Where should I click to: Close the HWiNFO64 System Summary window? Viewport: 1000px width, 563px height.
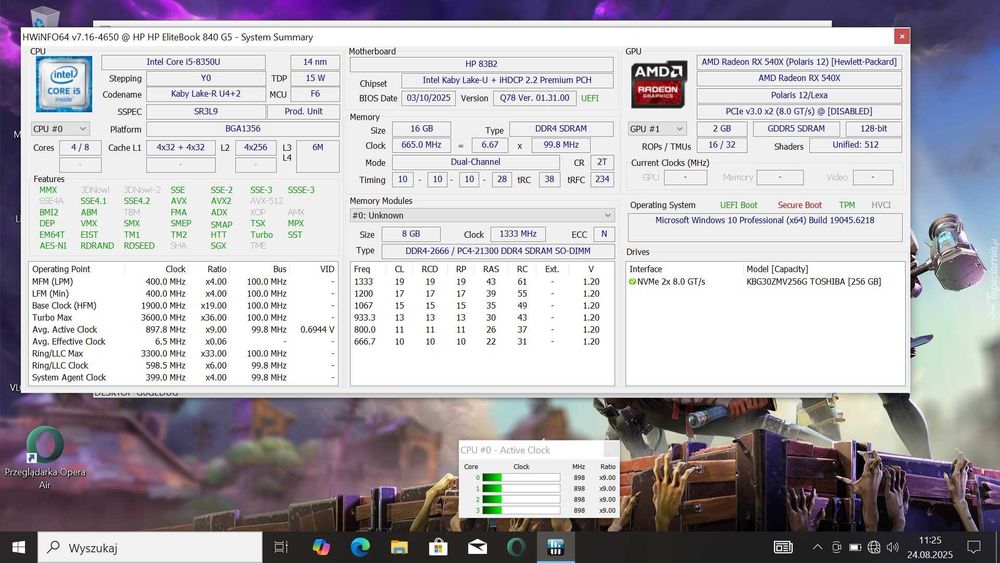point(902,36)
